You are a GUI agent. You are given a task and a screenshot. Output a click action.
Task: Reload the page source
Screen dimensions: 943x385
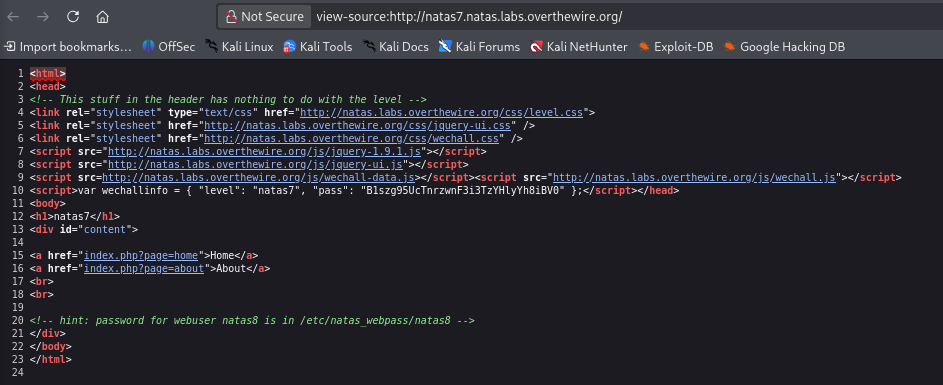click(x=73, y=17)
